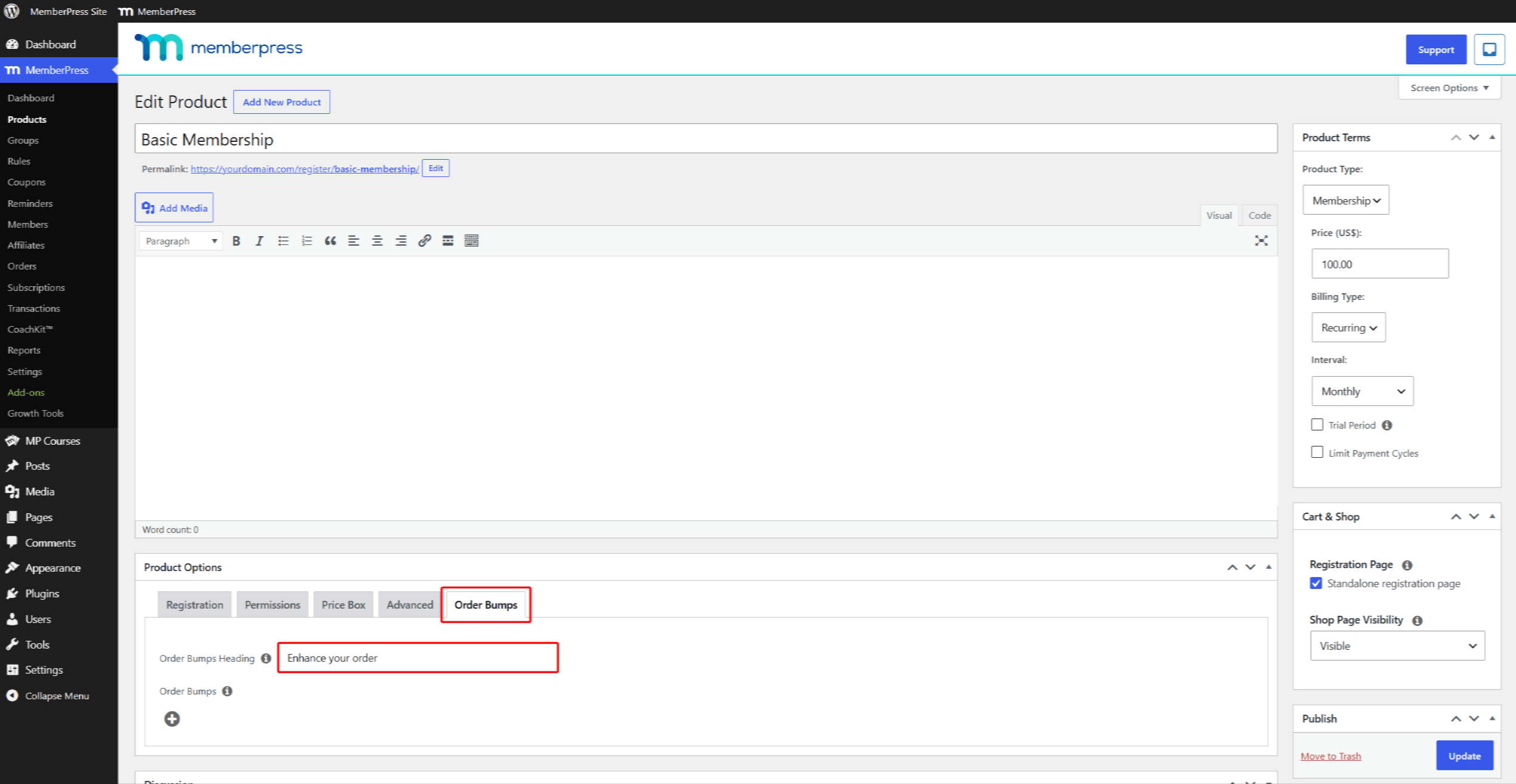Align text center in editor
The width and height of the screenshot is (1516, 784).
coord(377,241)
